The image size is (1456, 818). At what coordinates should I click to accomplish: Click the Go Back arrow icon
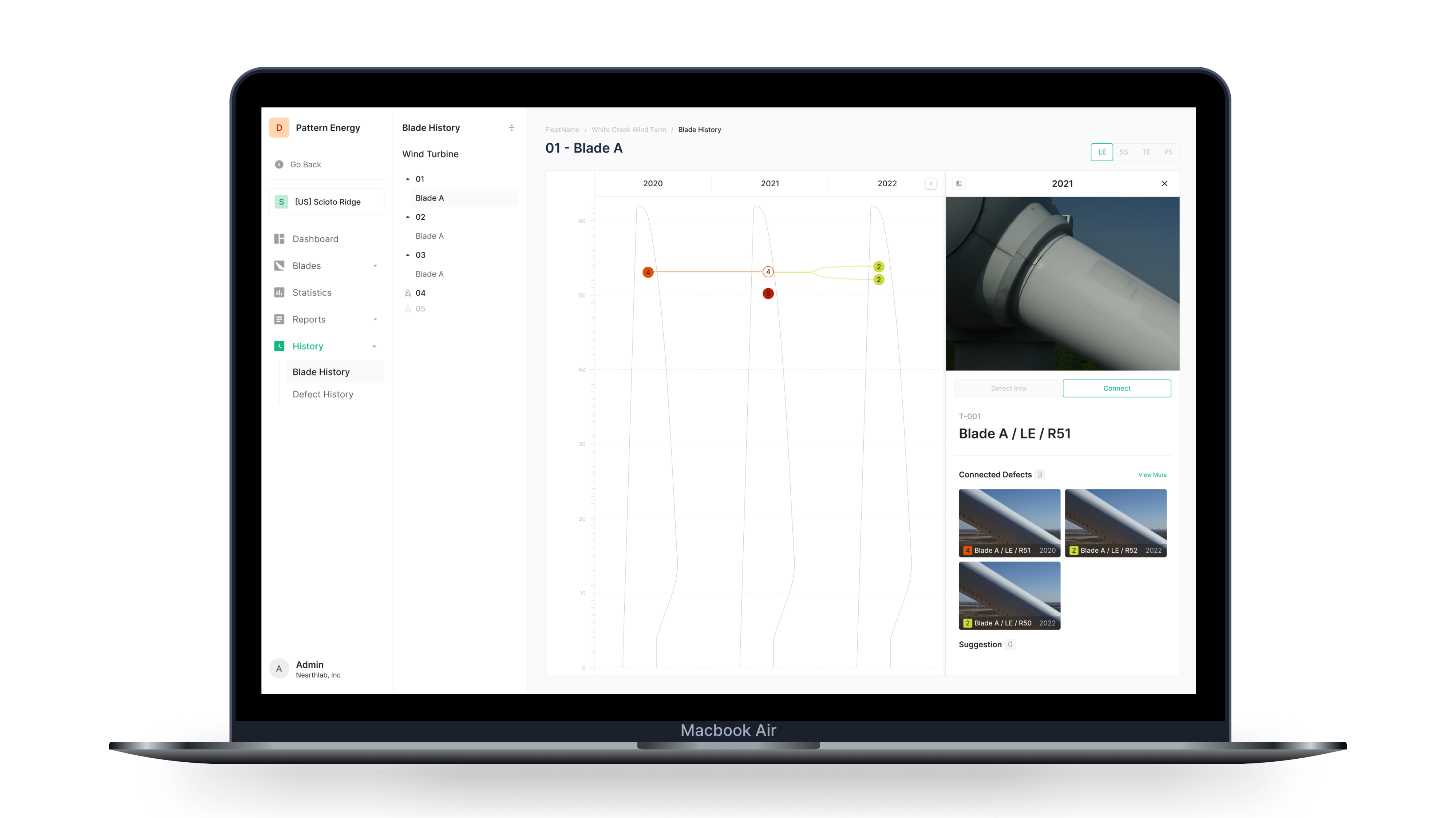(279, 164)
